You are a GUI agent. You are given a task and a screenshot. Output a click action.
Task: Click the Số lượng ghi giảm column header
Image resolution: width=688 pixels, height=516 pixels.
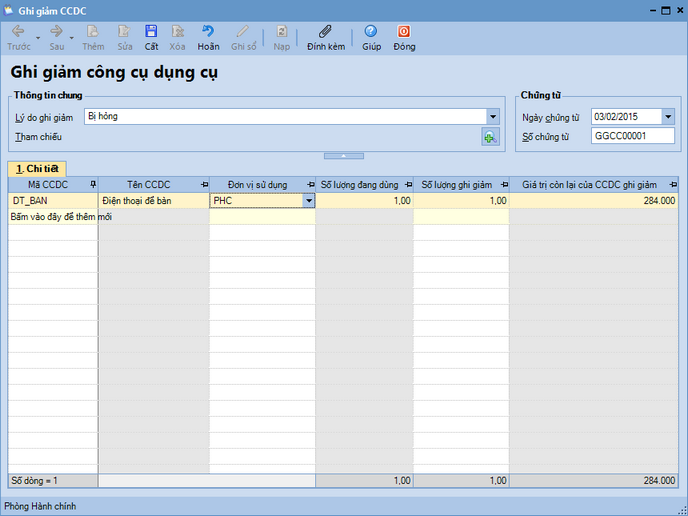456,185
